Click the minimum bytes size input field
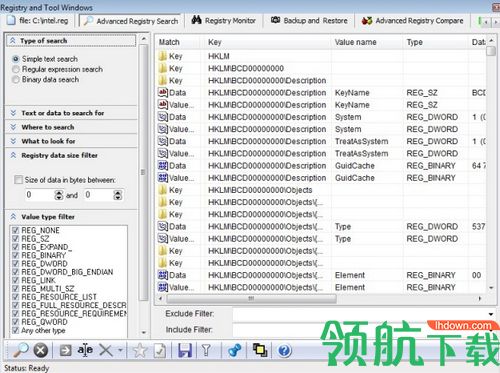 pyautogui.click(x=40, y=195)
